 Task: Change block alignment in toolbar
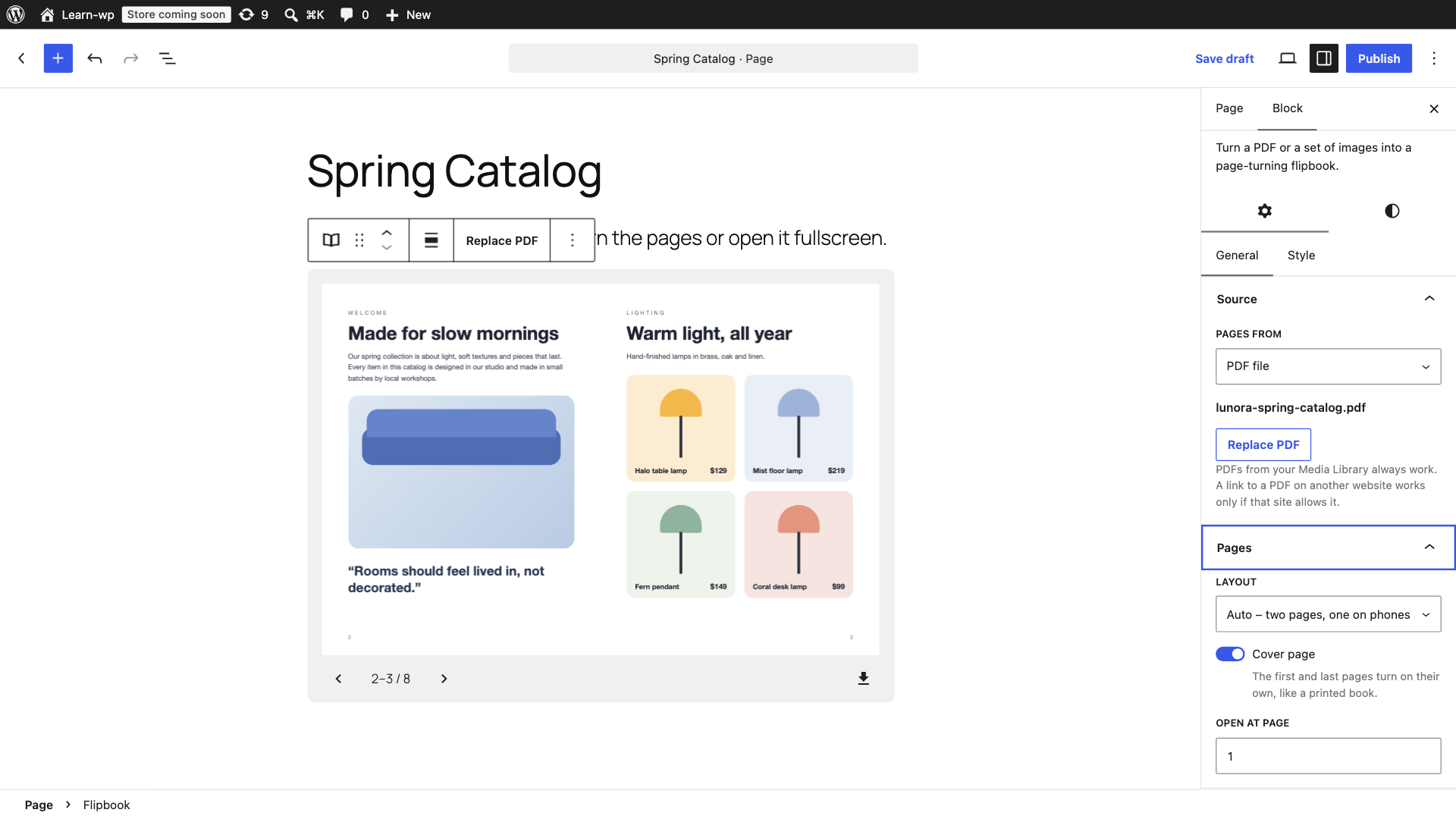[x=431, y=240]
